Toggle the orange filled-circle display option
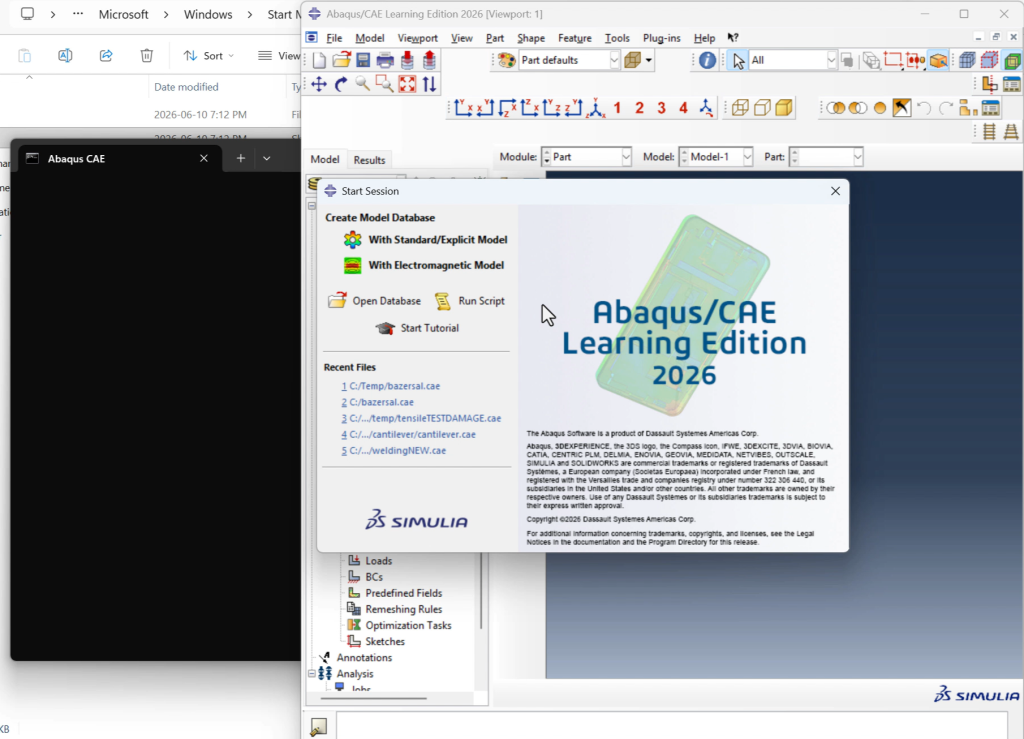1024x739 pixels. click(x=880, y=108)
